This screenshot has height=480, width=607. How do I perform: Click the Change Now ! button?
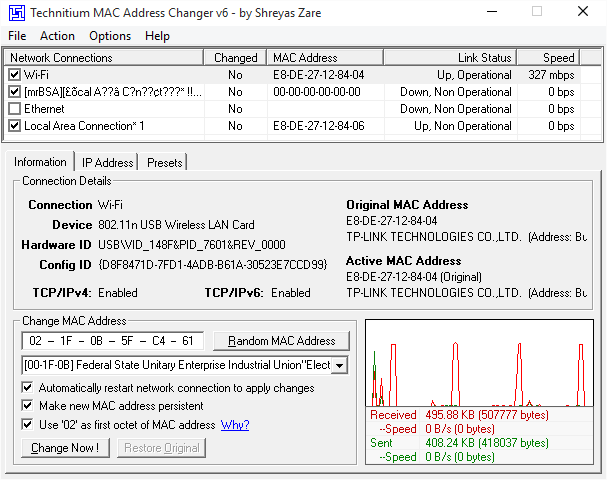click(65, 448)
